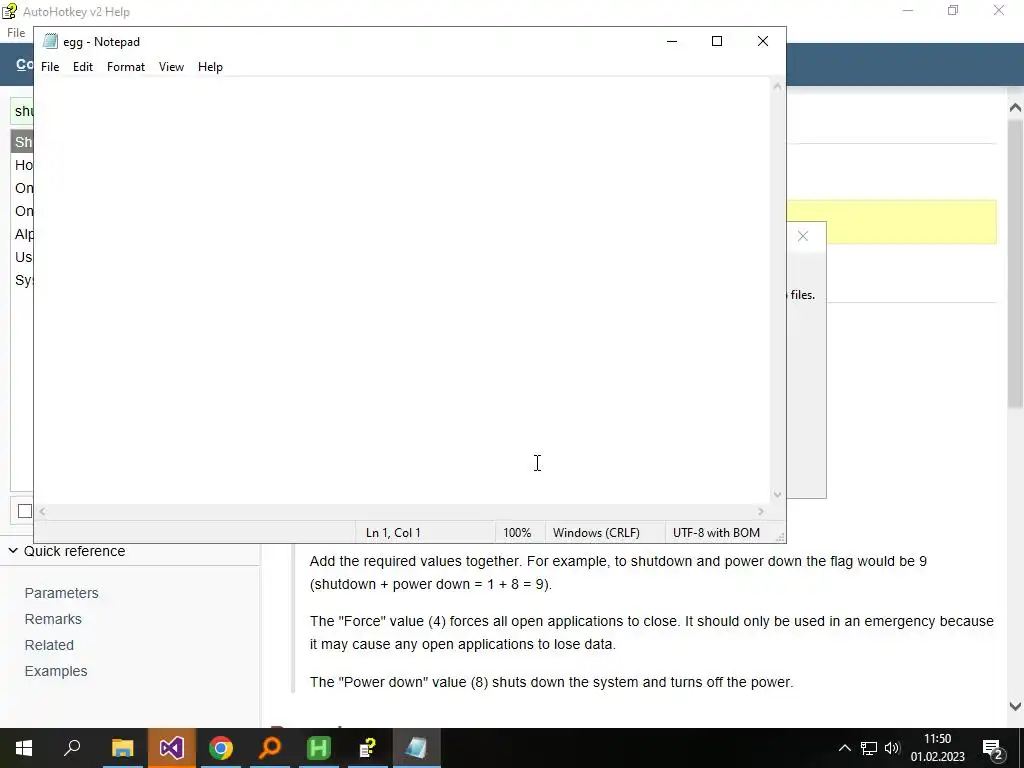Maximize the egg Notepad window
Image resolution: width=1024 pixels, height=768 pixels.
click(x=717, y=41)
